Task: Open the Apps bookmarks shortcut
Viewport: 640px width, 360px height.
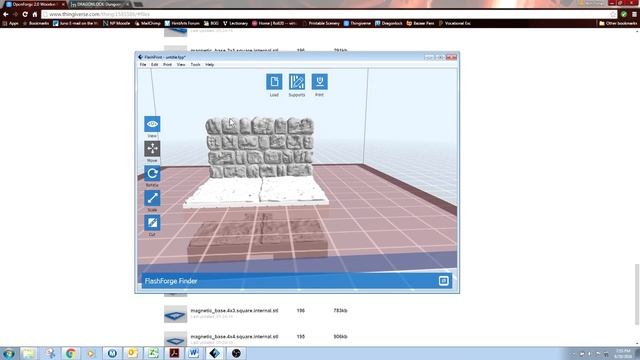Action: coord(11,23)
